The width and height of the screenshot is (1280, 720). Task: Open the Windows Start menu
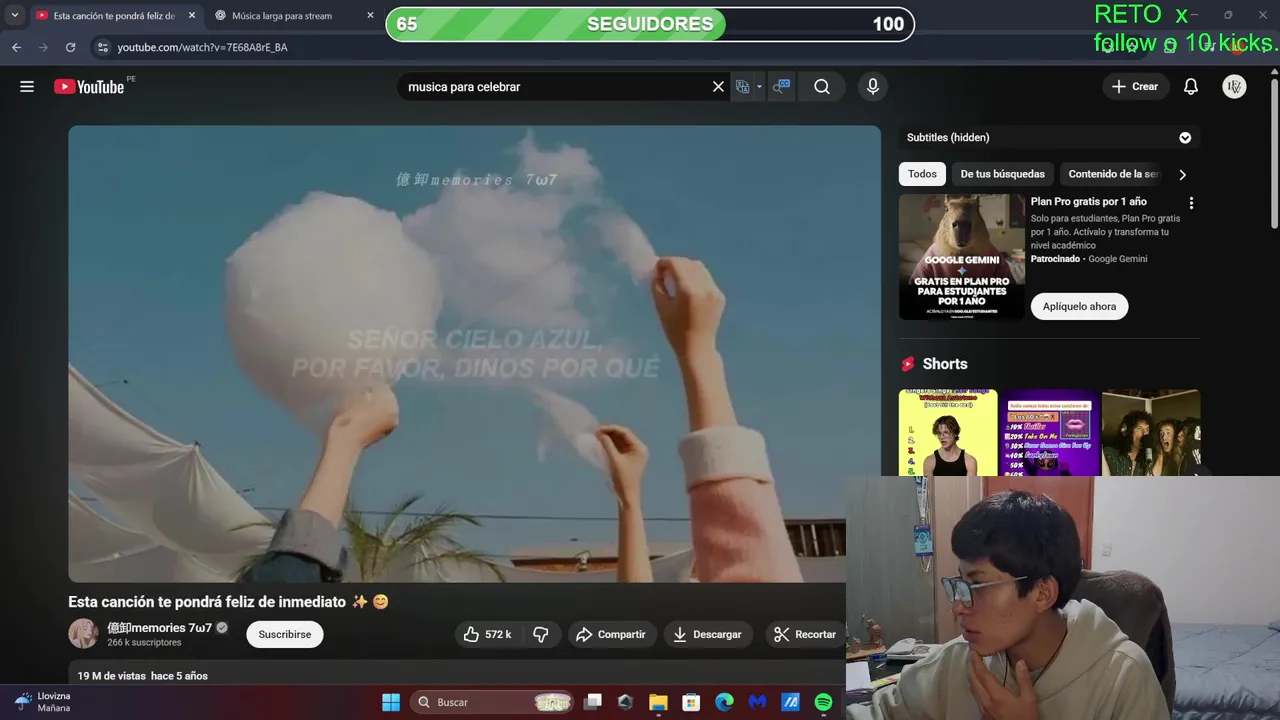[x=391, y=702]
